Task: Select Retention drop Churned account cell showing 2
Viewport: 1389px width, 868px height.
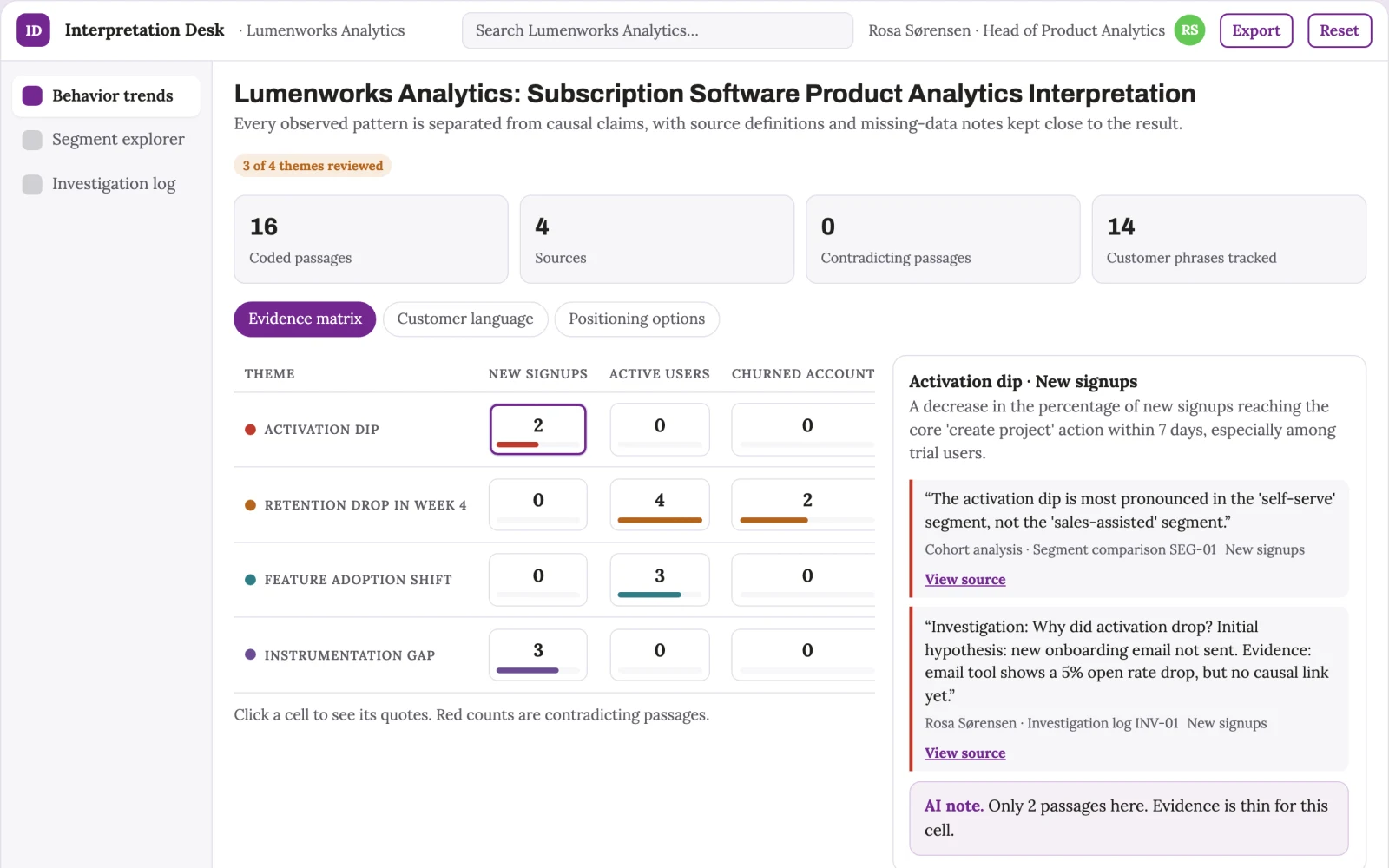Action: (x=803, y=504)
